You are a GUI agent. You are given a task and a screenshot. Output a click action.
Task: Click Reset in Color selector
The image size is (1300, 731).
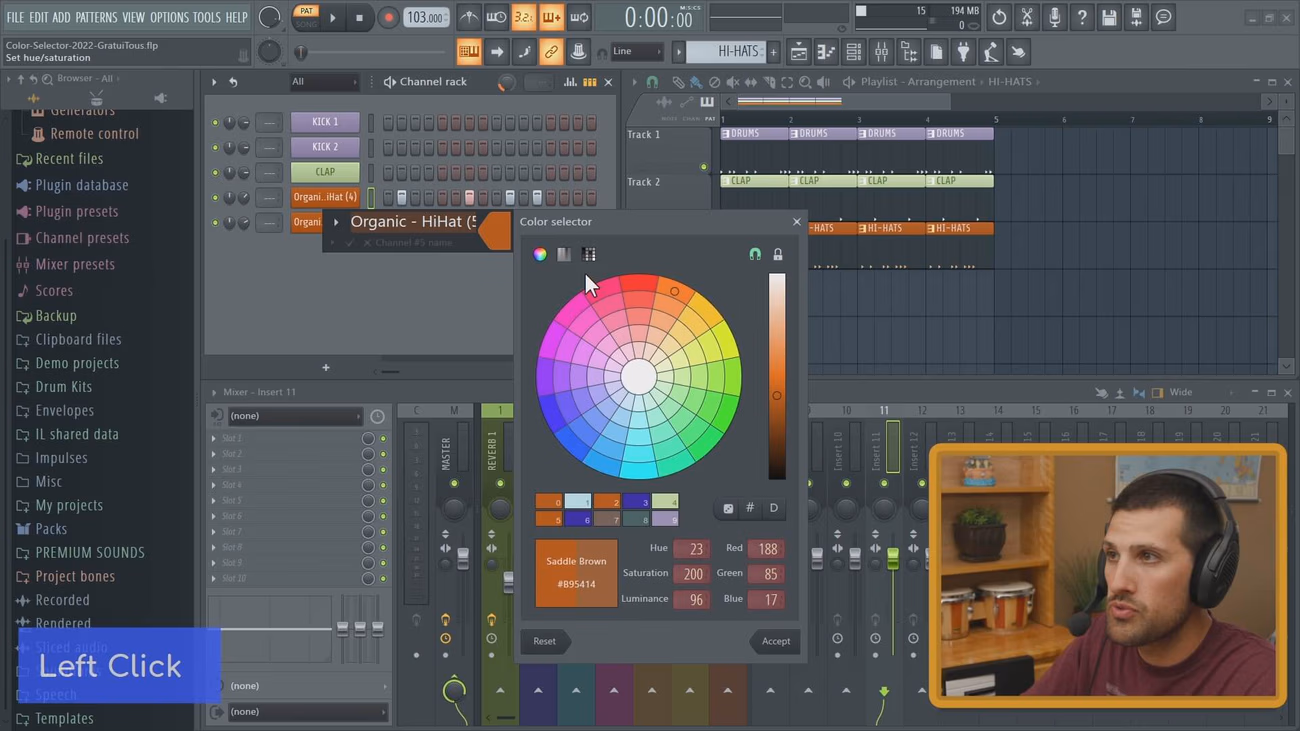pos(545,641)
